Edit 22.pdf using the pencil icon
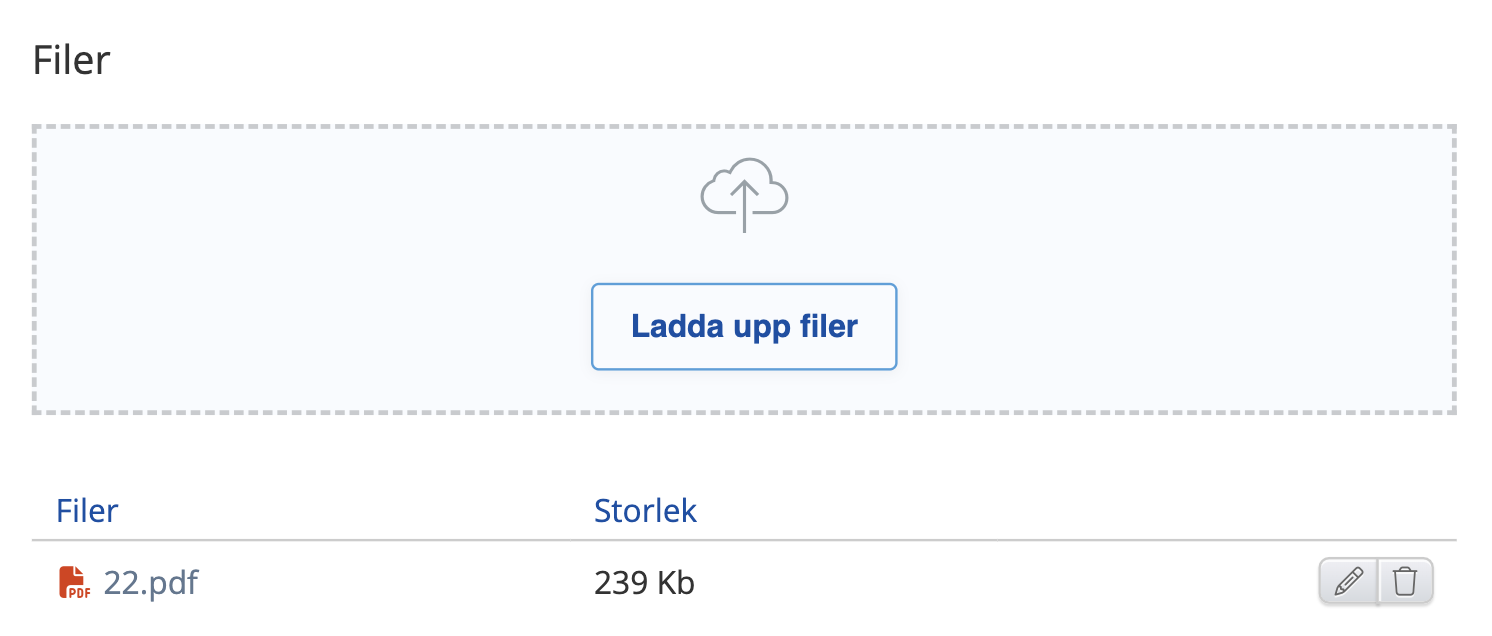This screenshot has height=636, width=1492. 1349,581
